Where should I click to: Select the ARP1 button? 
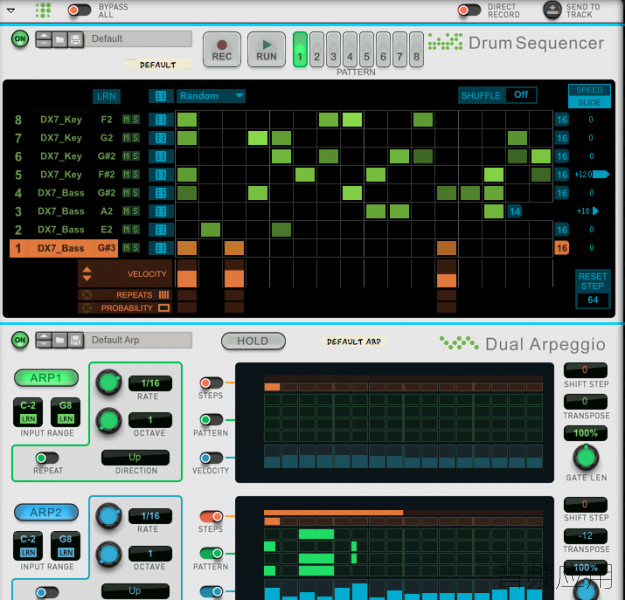(x=46, y=378)
